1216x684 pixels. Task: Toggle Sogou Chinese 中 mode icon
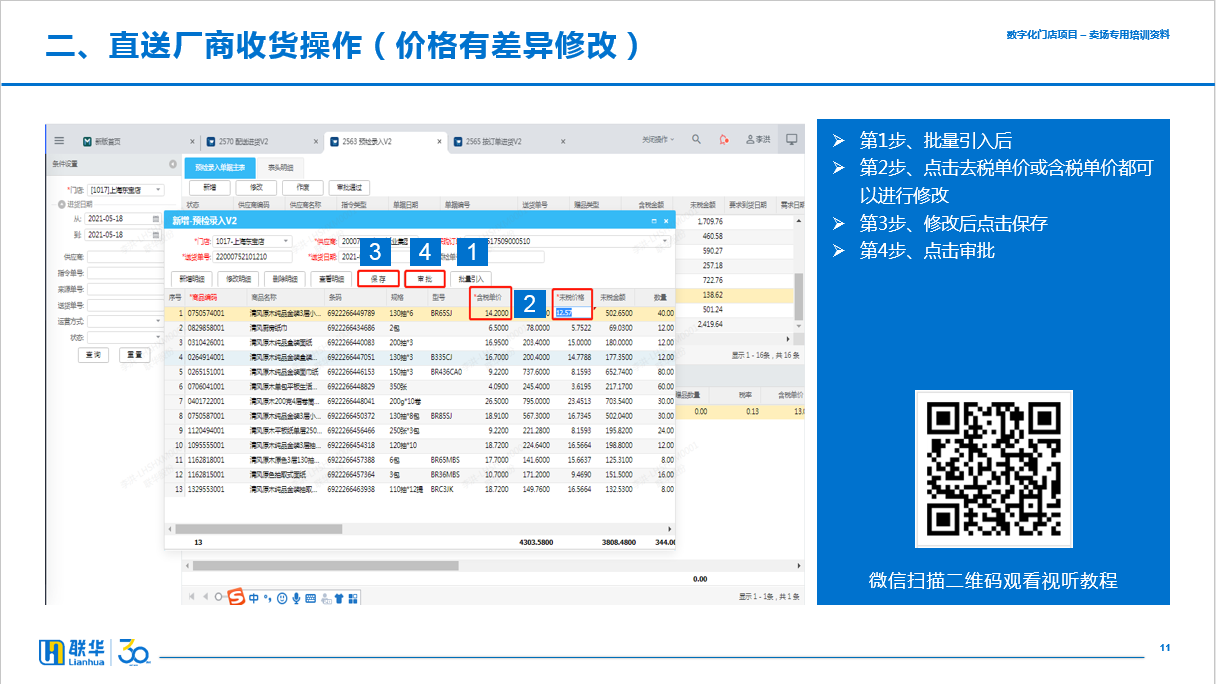pos(254,598)
